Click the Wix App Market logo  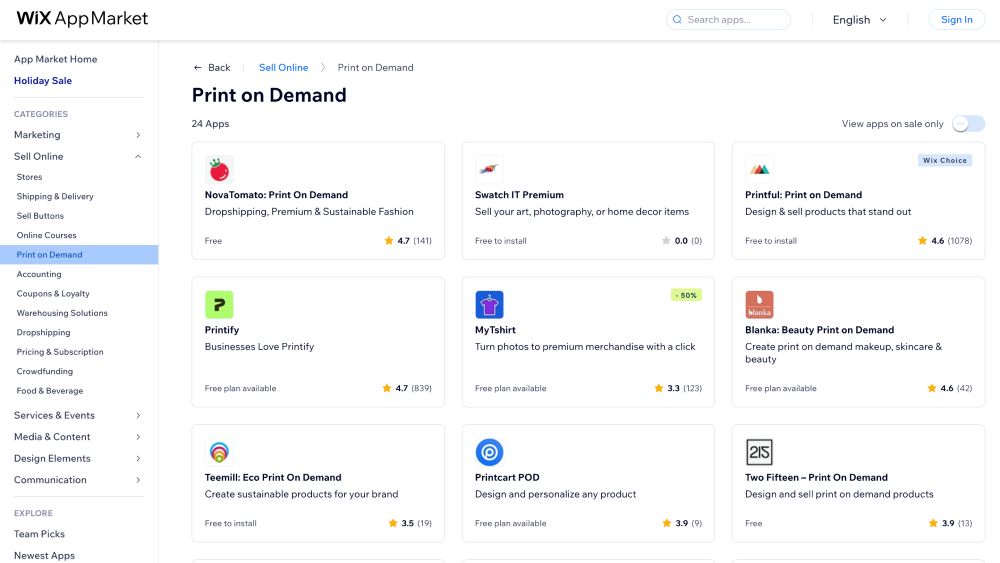[82, 18]
